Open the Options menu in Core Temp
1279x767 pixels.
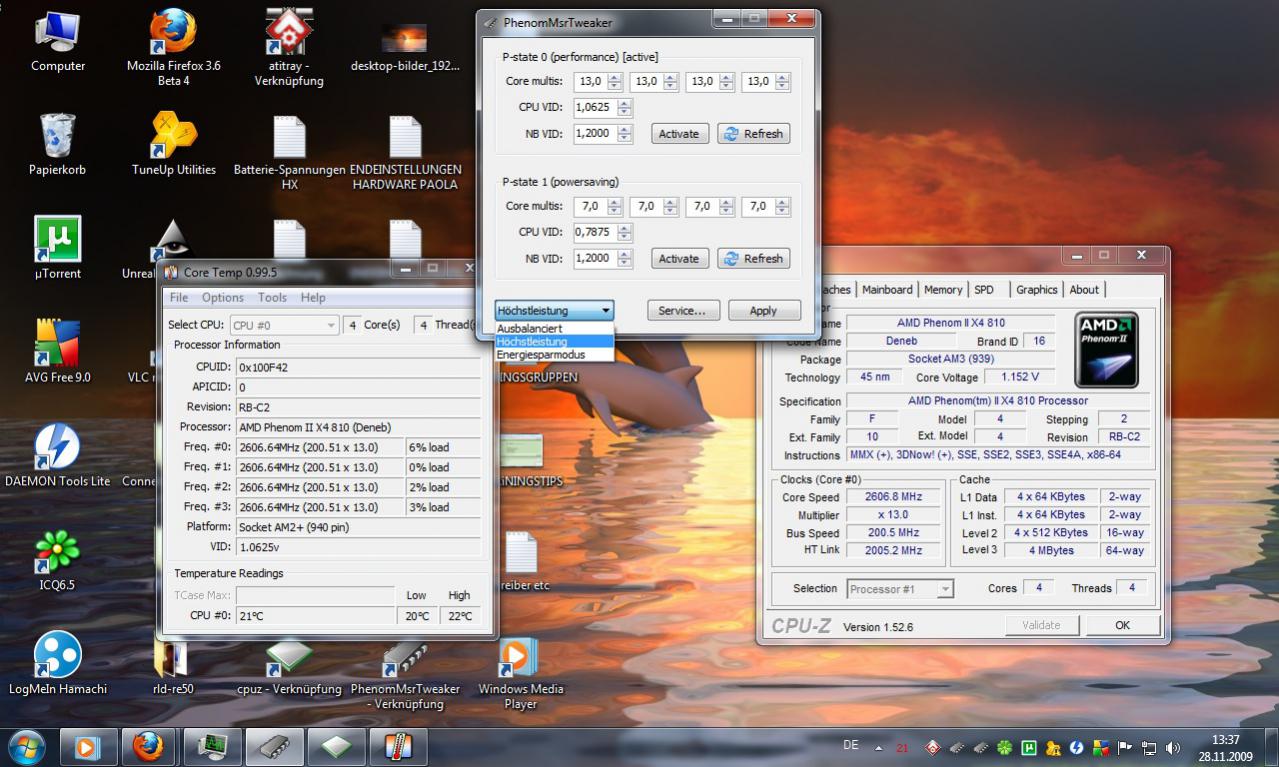[222, 297]
